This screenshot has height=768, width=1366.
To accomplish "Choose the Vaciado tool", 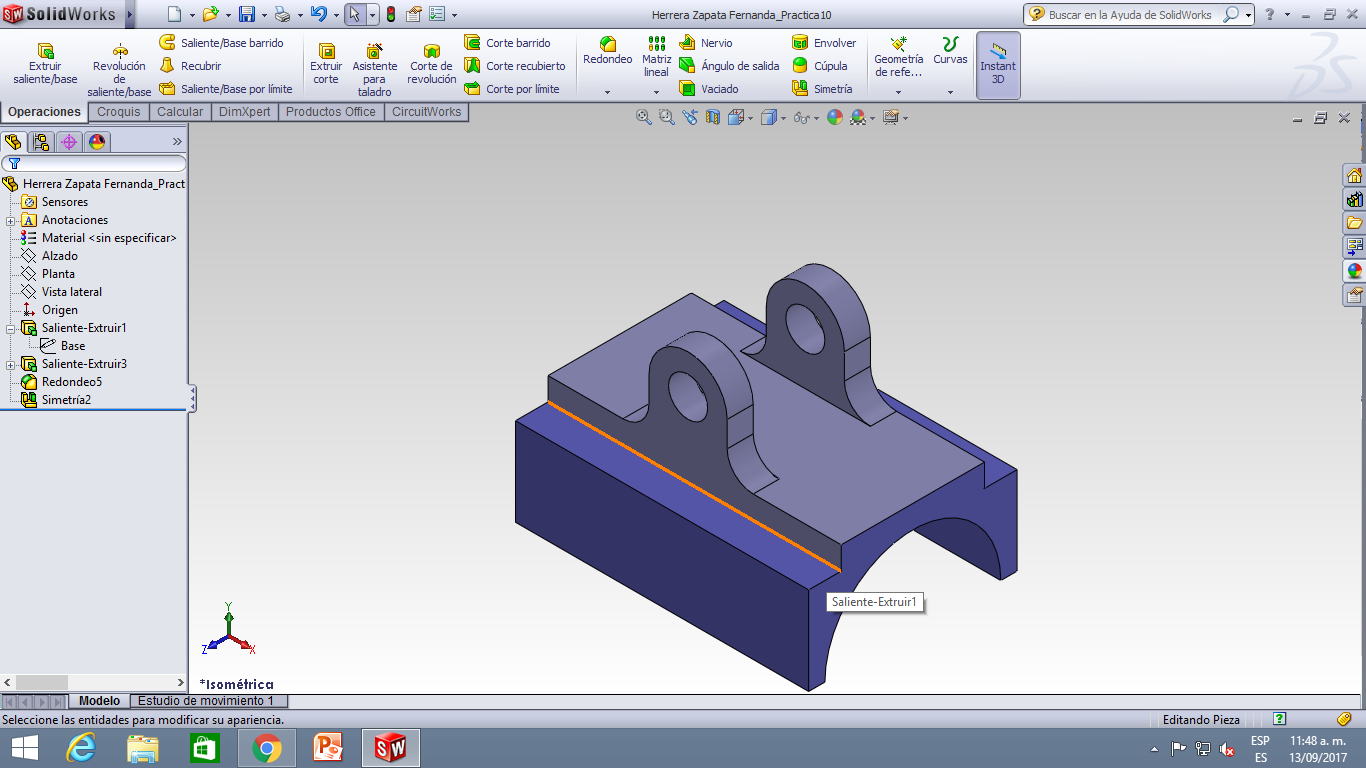I will coord(711,89).
